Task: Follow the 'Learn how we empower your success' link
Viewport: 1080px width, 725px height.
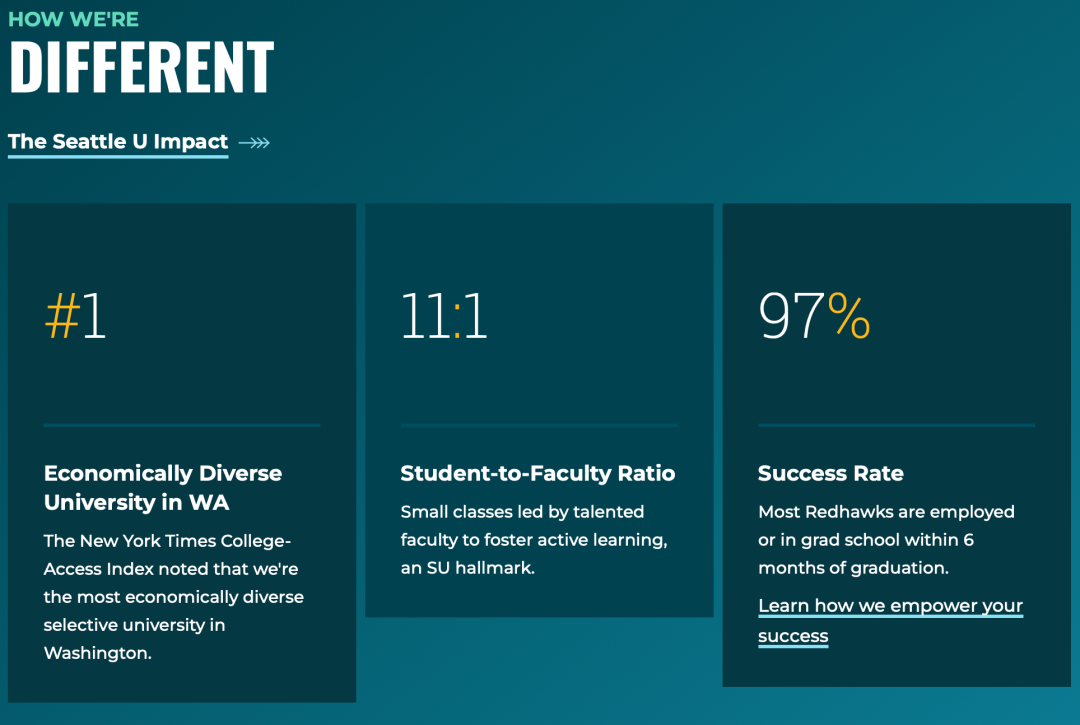Action: pyautogui.click(x=890, y=620)
